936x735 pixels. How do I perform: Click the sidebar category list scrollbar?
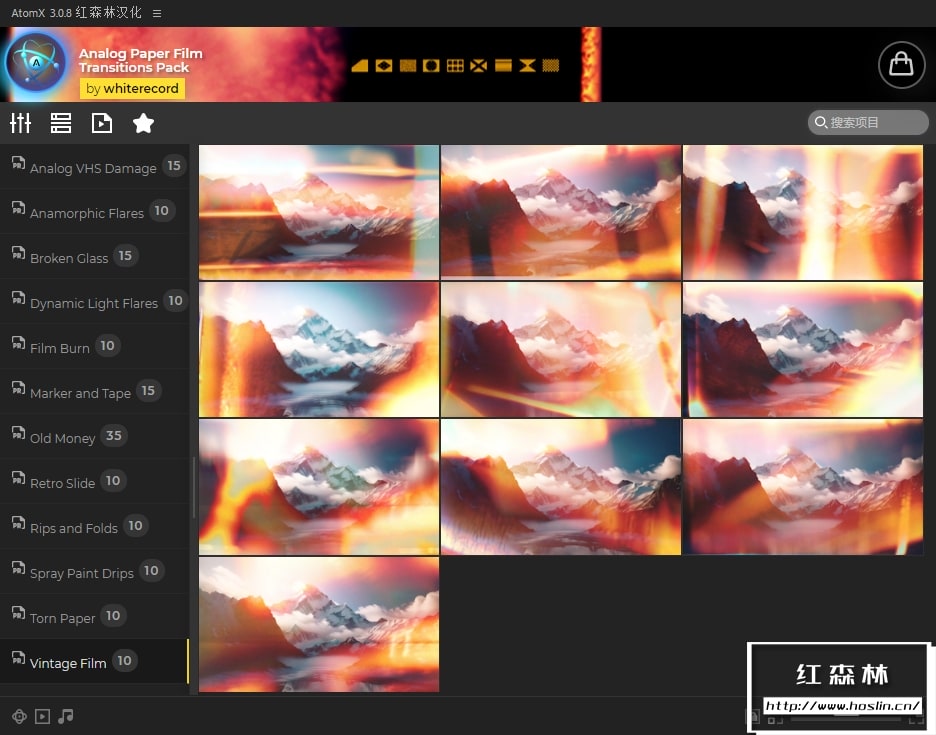(193, 488)
